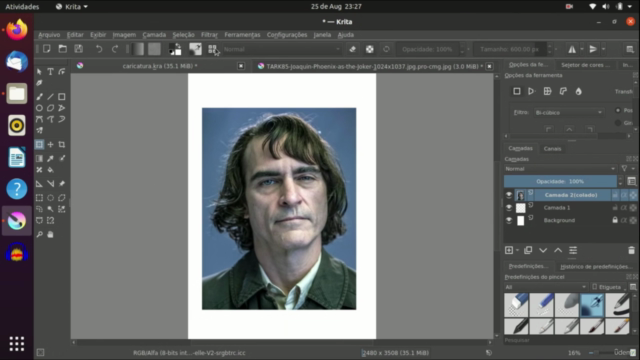Open the layer blend mode Normal dropdown
640x360 pixels.
pyautogui.click(x=560, y=169)
